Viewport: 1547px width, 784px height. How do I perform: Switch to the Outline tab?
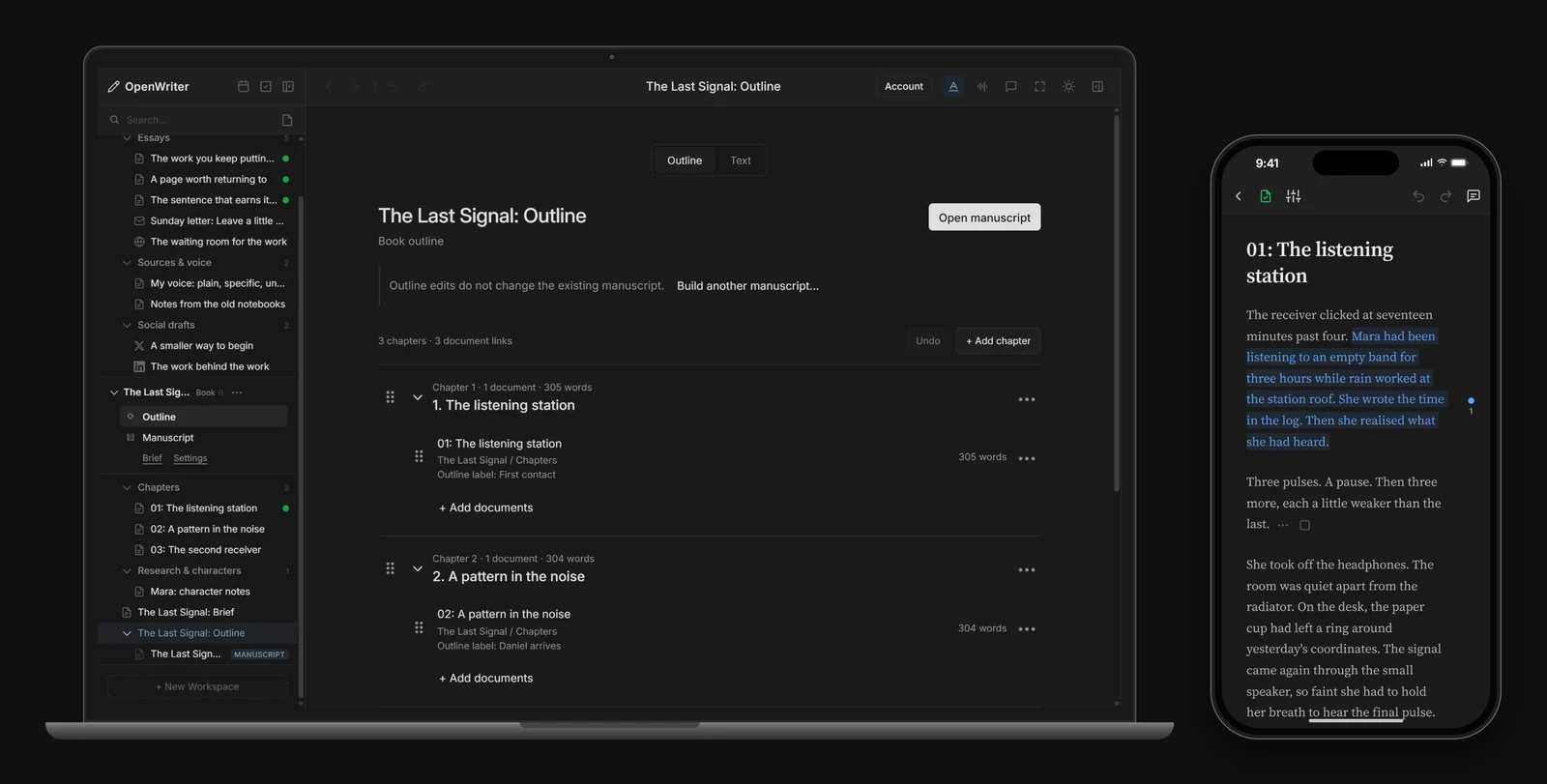click(x=685, y=160)
